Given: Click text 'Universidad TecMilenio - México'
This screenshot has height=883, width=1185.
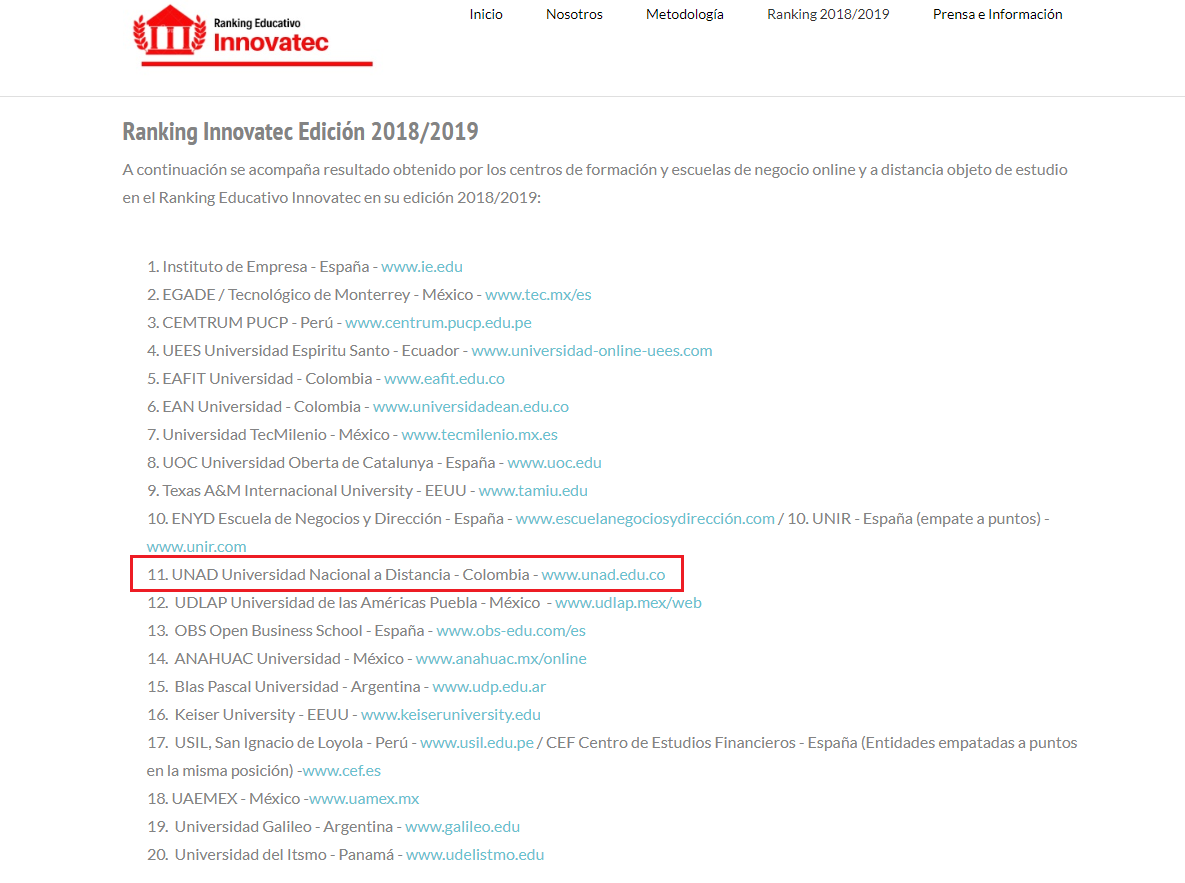Looking at the screenshot, I should pos(276,434).
